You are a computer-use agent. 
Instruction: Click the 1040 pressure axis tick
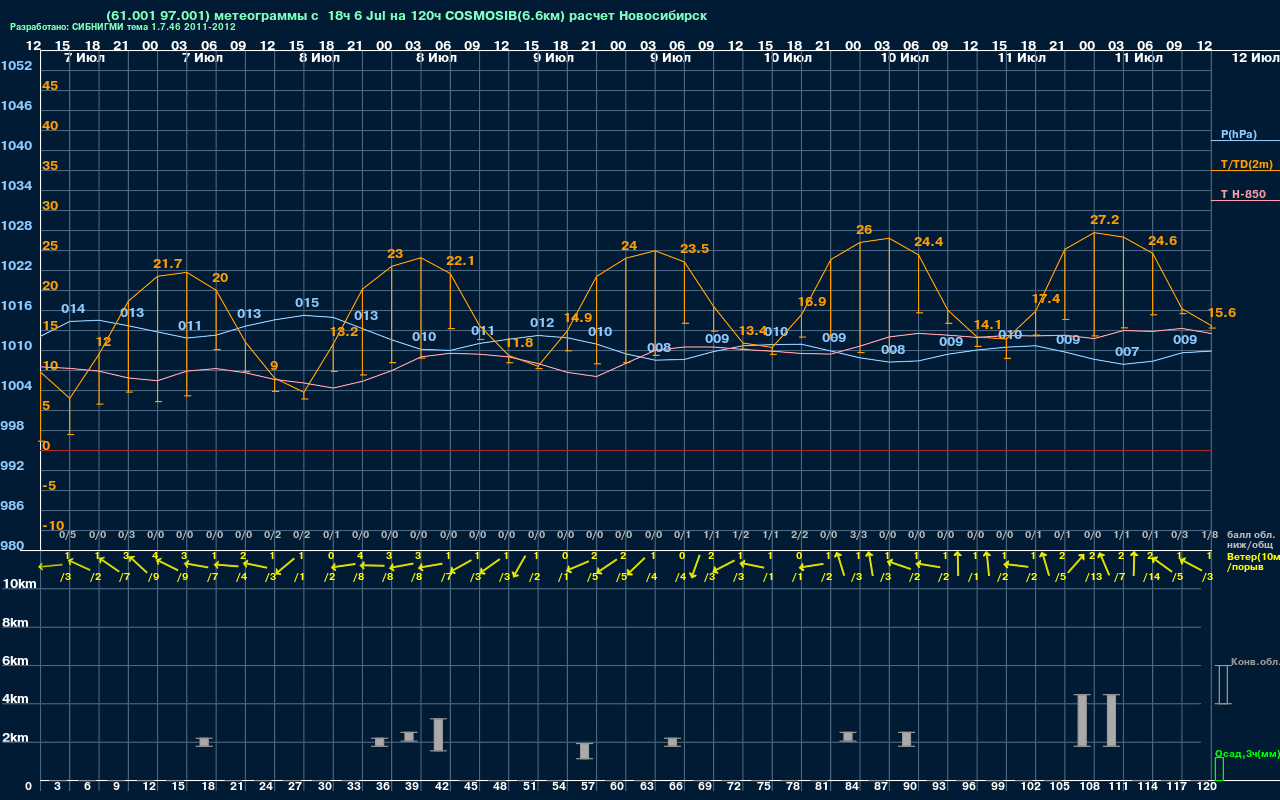coord(16,146)
